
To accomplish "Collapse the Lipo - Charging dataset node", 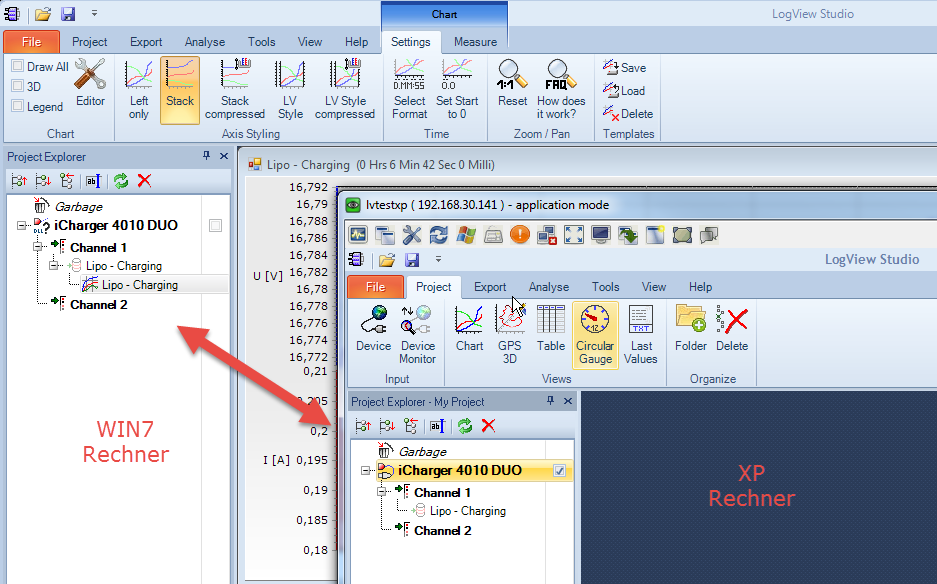I will (53, 265).
